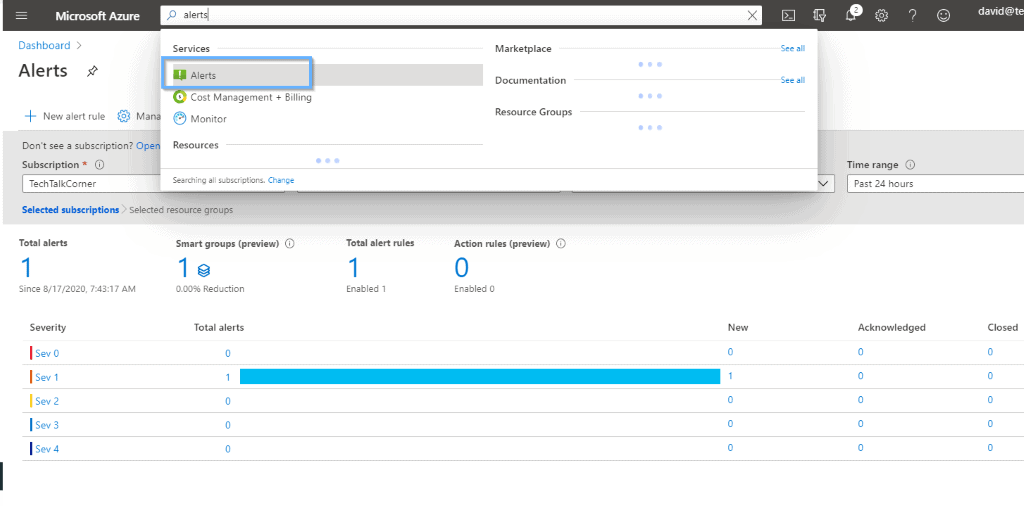Clear the search box with X

753,16
